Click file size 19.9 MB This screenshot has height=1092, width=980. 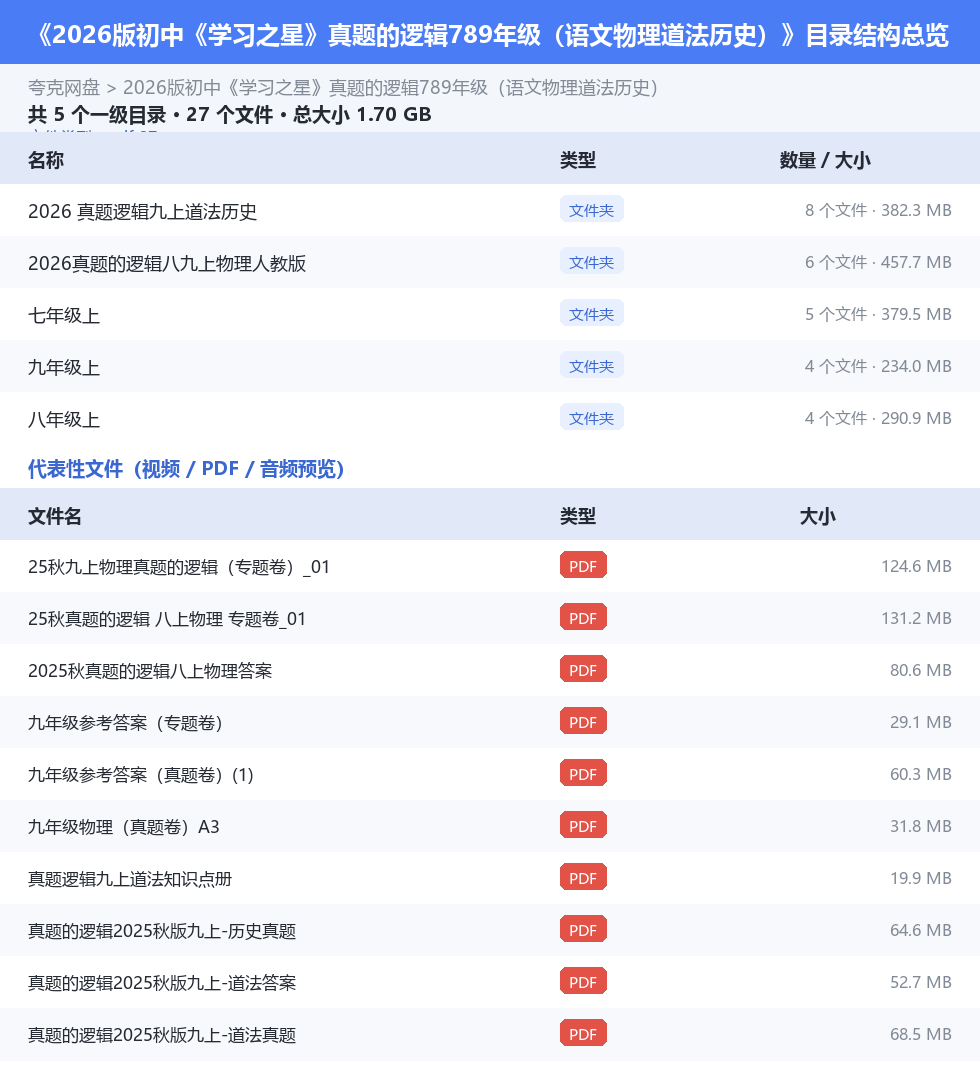pyautogui.click(x=920, y=878)
